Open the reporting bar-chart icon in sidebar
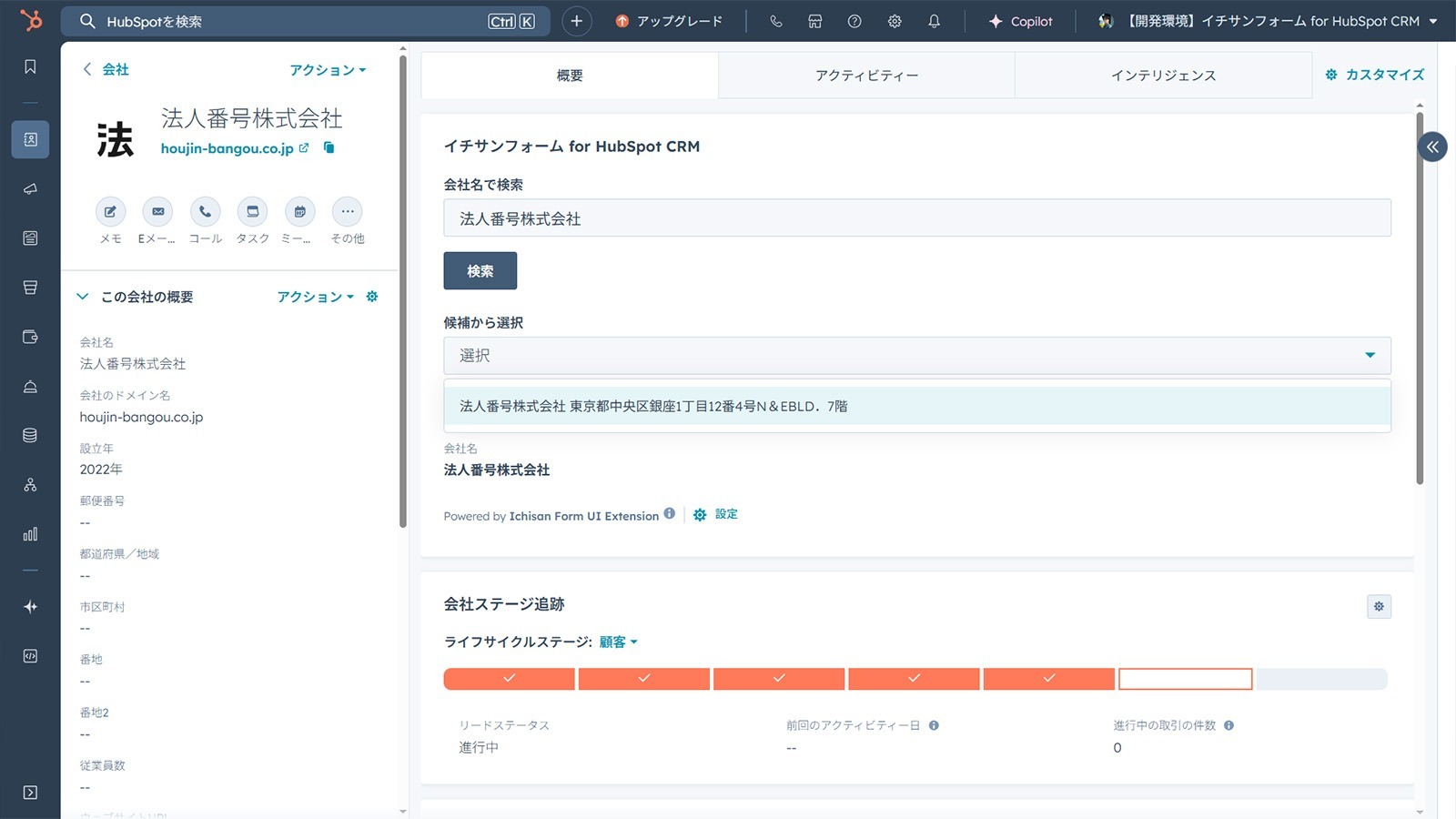Viewport: 1456px width, 819px height. click(x=30, y=534)
